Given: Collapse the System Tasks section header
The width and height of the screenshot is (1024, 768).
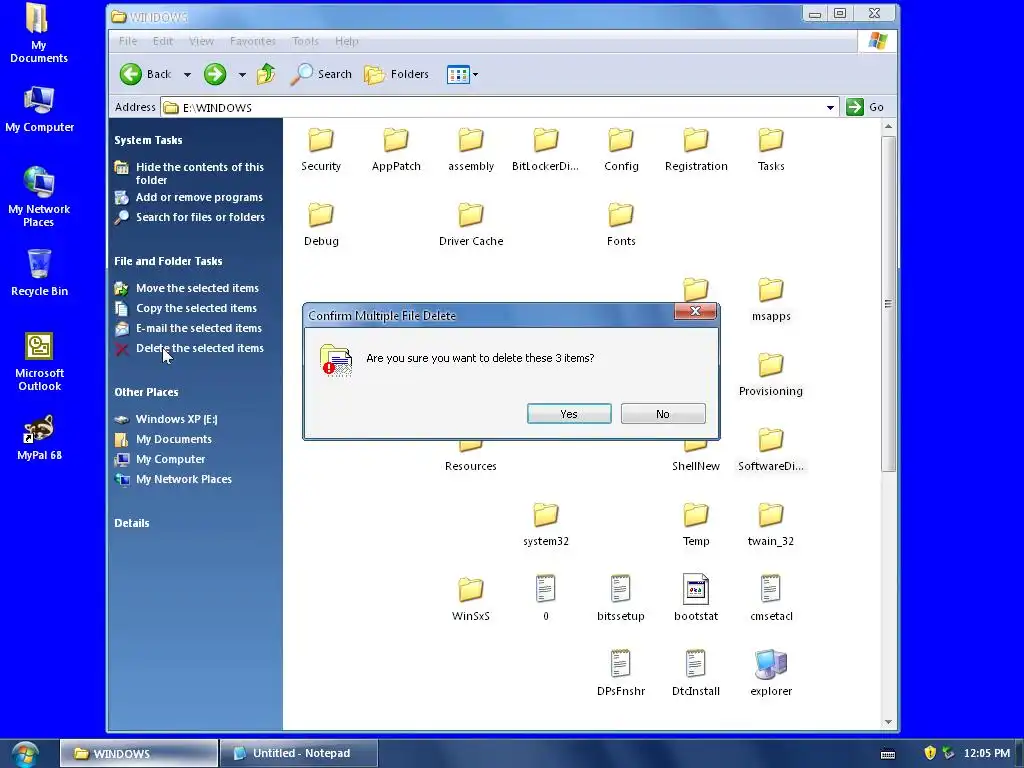Looking at the screenshot, I should click(148, 140).
